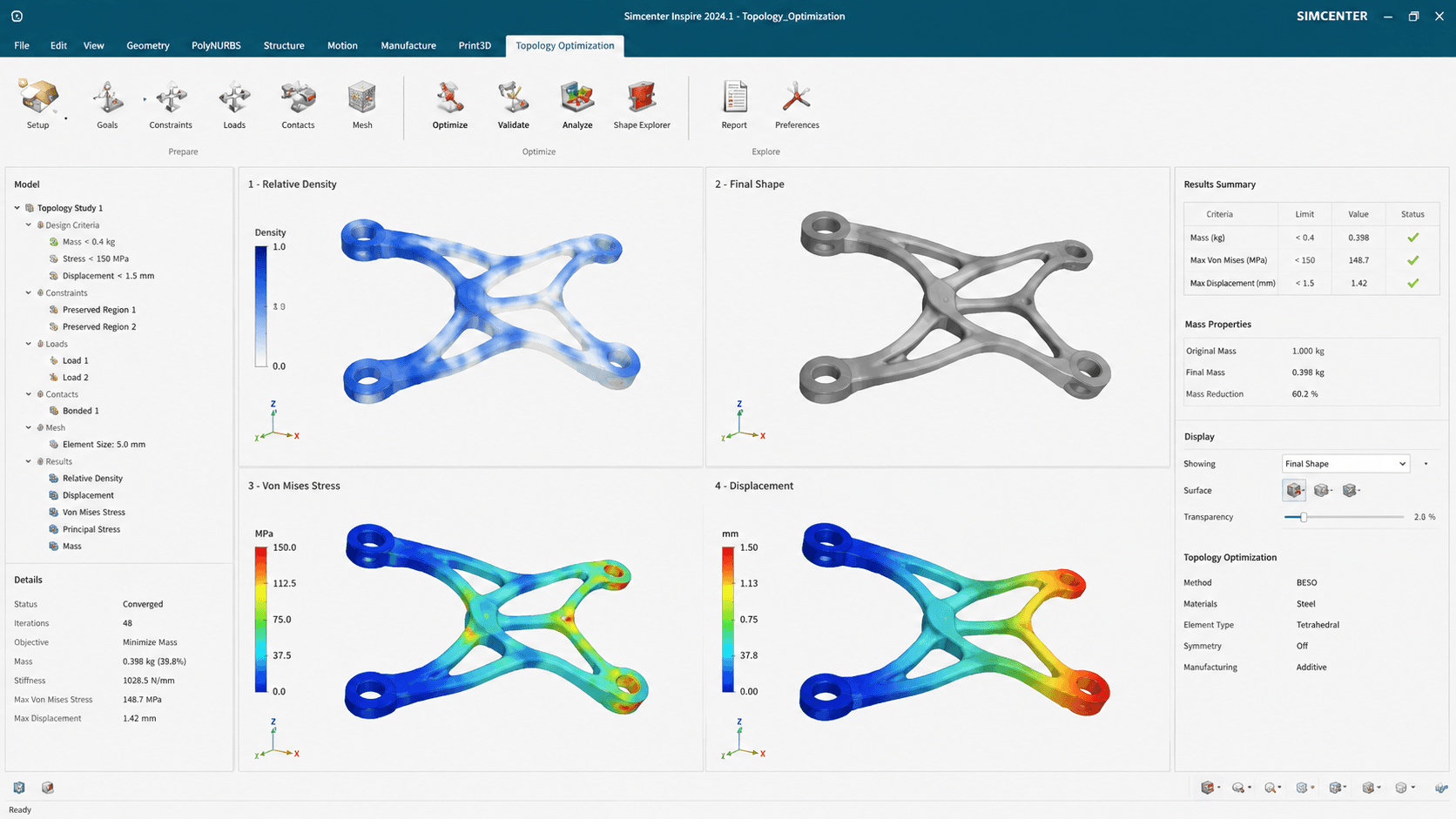
Task: Switch to the Manufacture tab
Action: click(408, 45)
